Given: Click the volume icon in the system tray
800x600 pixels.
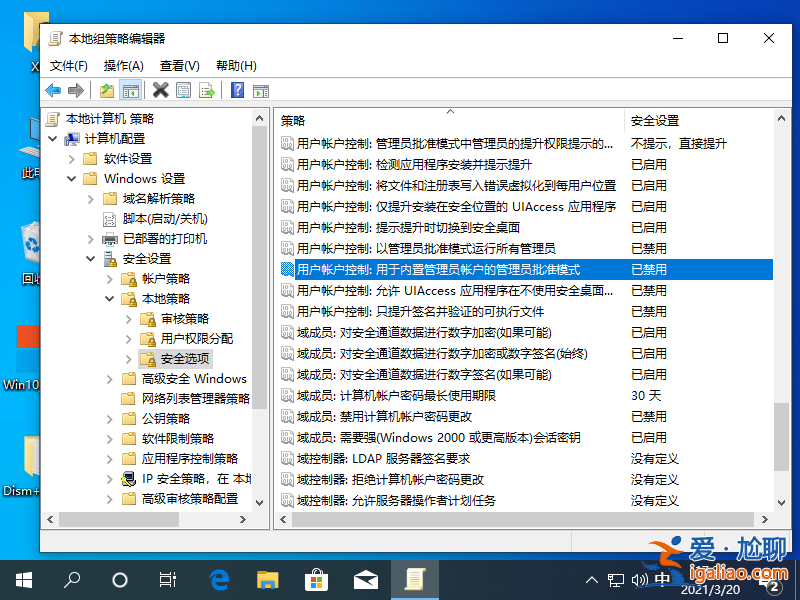Looking at the screenshot, I should [x=641, y=579].
